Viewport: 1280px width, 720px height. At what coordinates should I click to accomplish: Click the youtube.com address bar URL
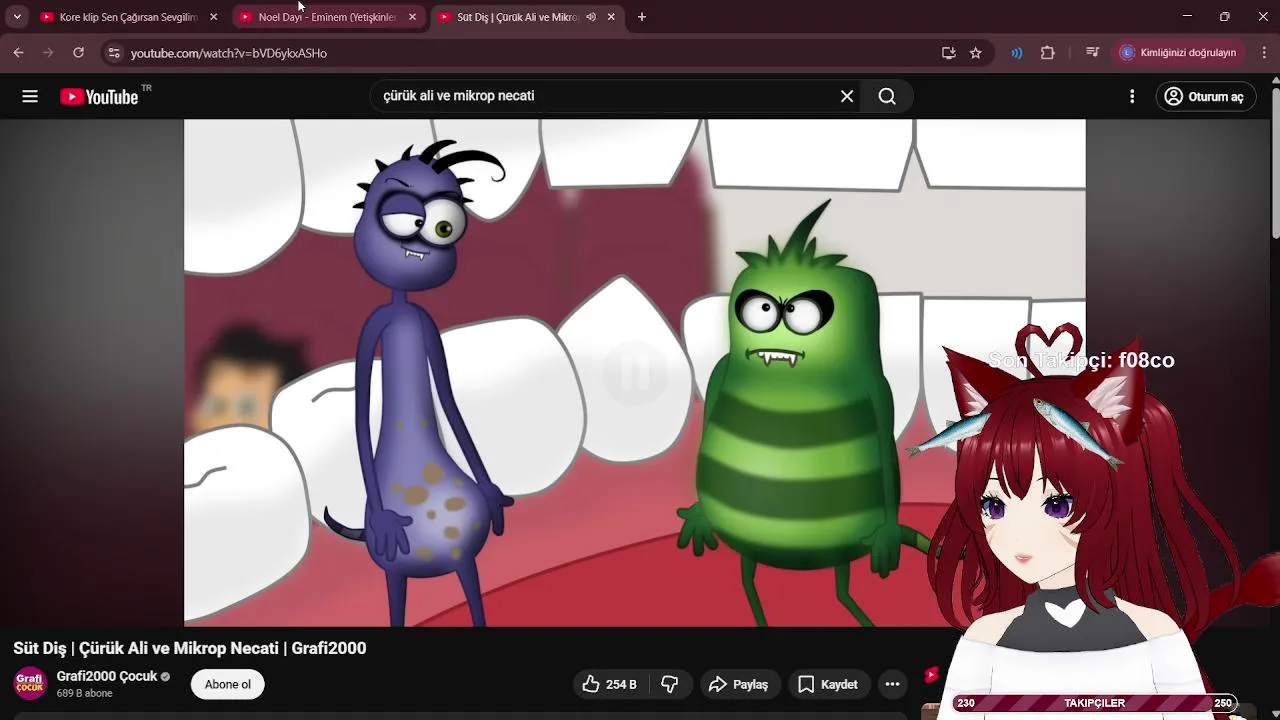tap(229, 53)
